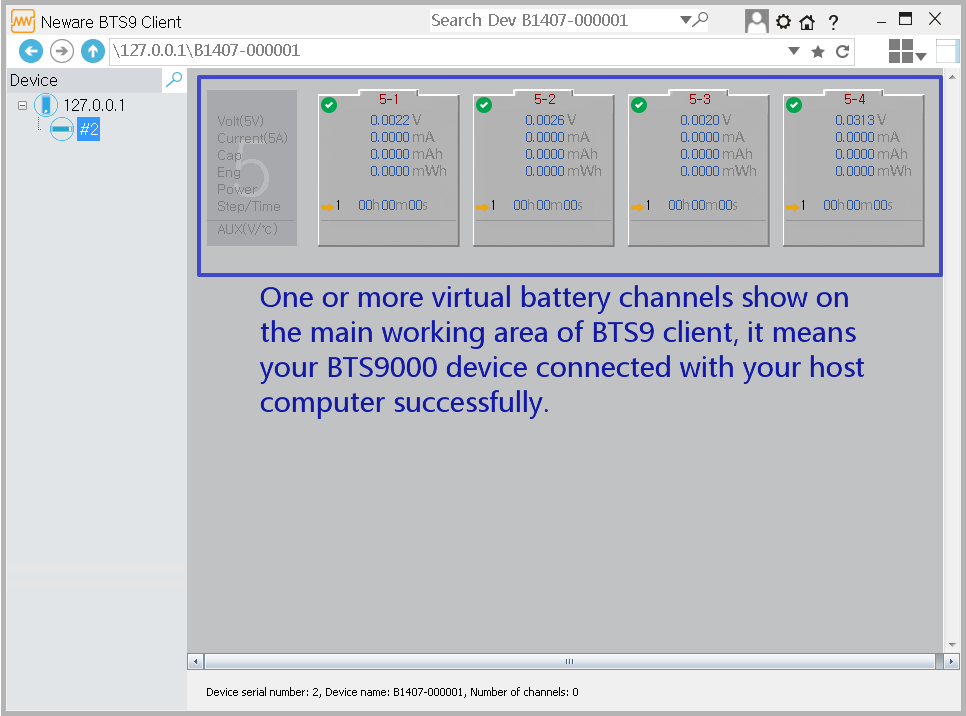Collapse the 127.0.0.1 tree node

[x=22, y=105]
